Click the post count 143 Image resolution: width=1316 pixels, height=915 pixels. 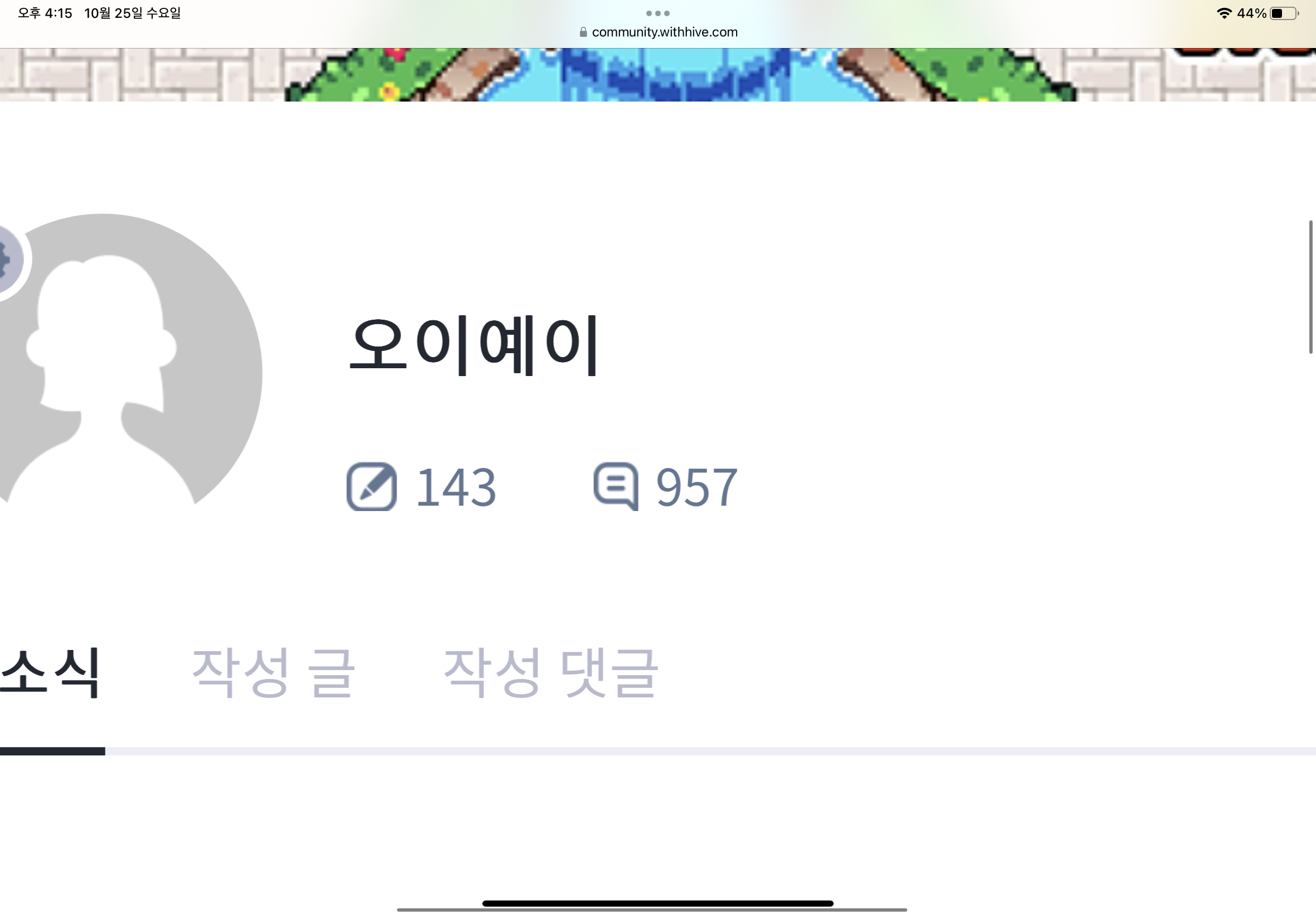tap(456, 487)
